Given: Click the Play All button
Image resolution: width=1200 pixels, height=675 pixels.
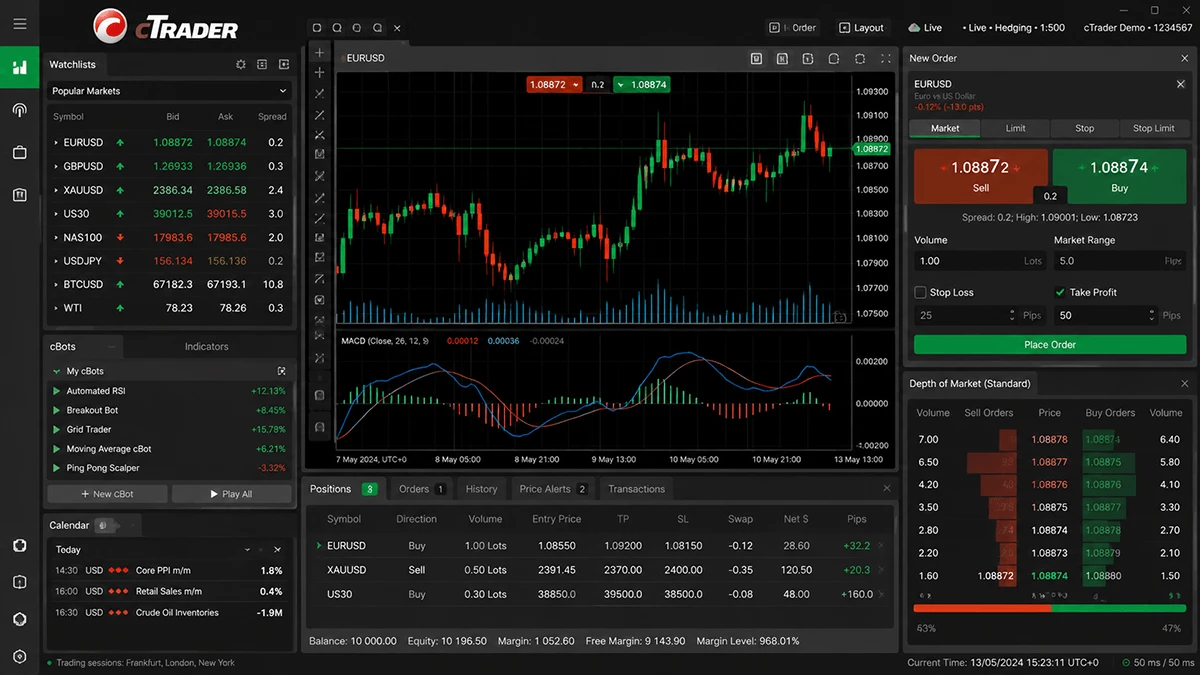Looking at the screenshot, I should pyautogui.click(x=231, y=494).
